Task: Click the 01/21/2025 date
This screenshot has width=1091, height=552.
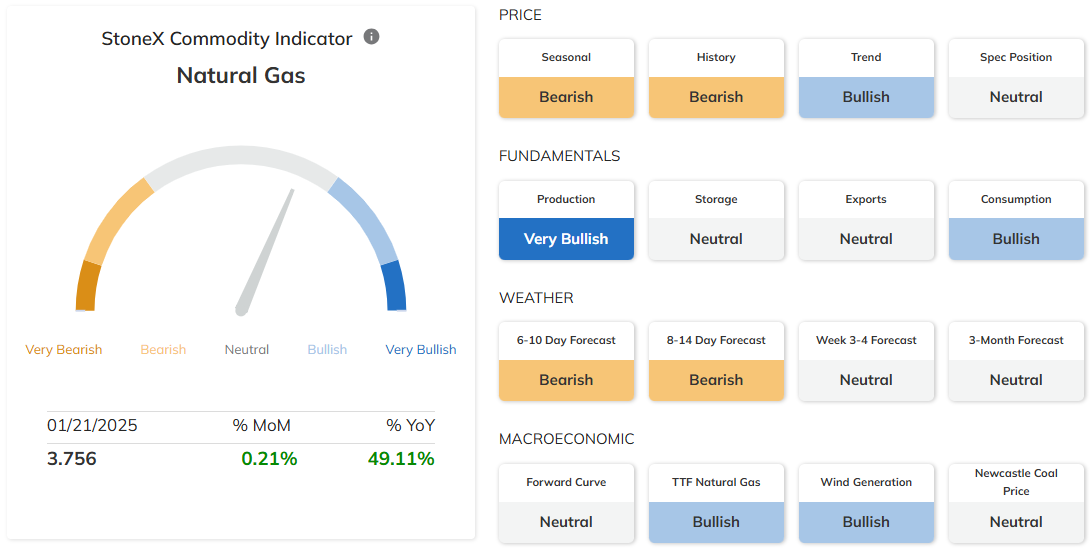Action: pos(92,425)
